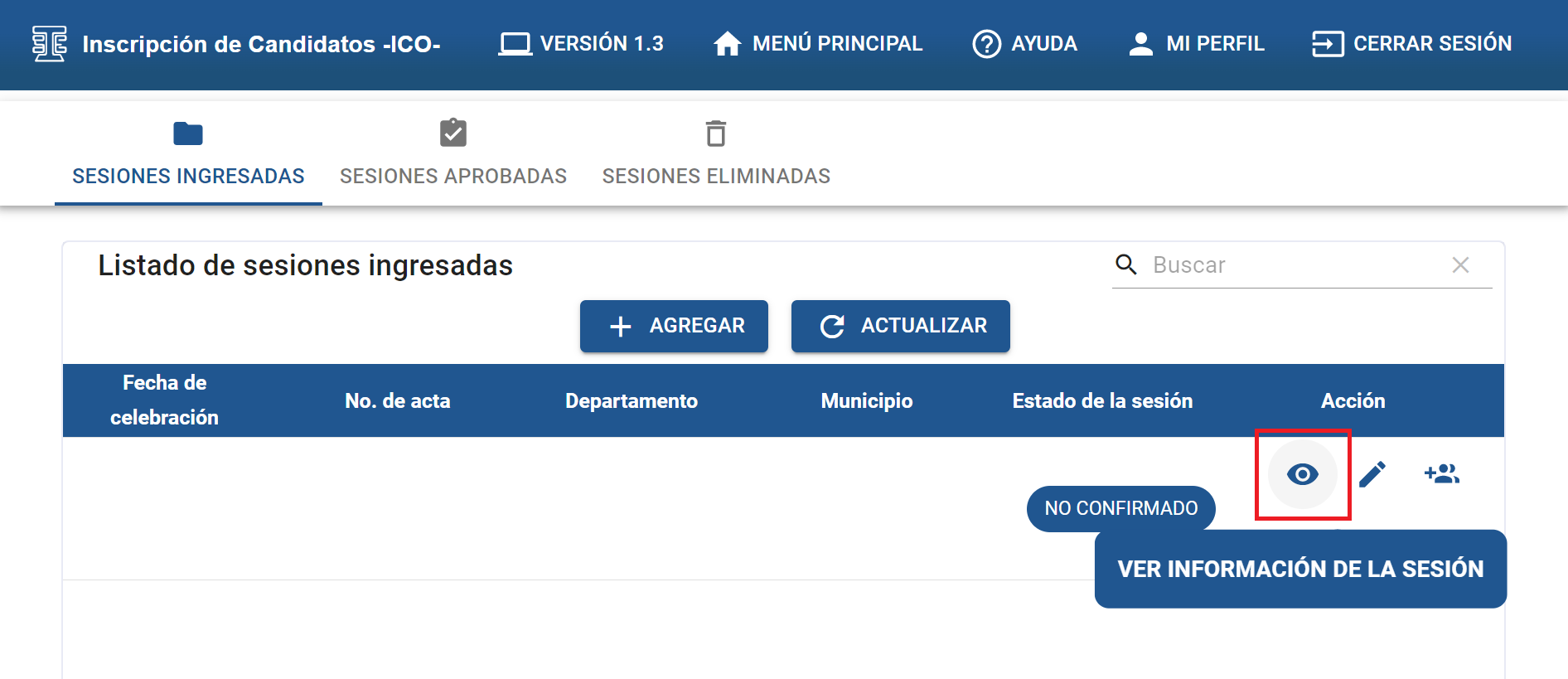Viewport: 1568px width, 679px height.
Task: Log out with Cerrar Sesión
Action: point(1411,44)
